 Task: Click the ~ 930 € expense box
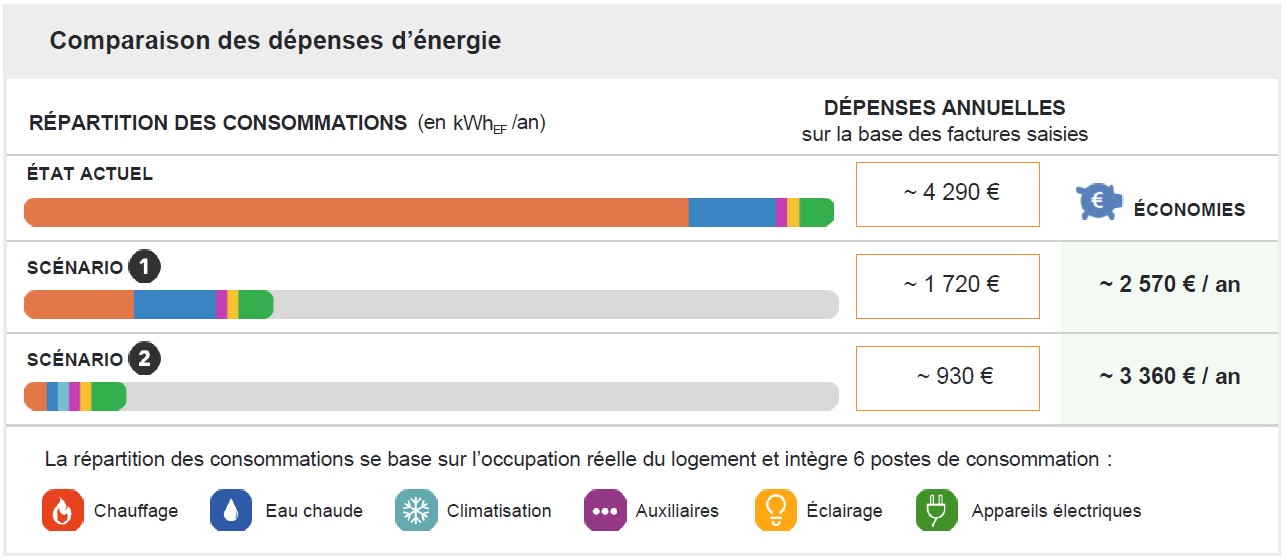948,377
